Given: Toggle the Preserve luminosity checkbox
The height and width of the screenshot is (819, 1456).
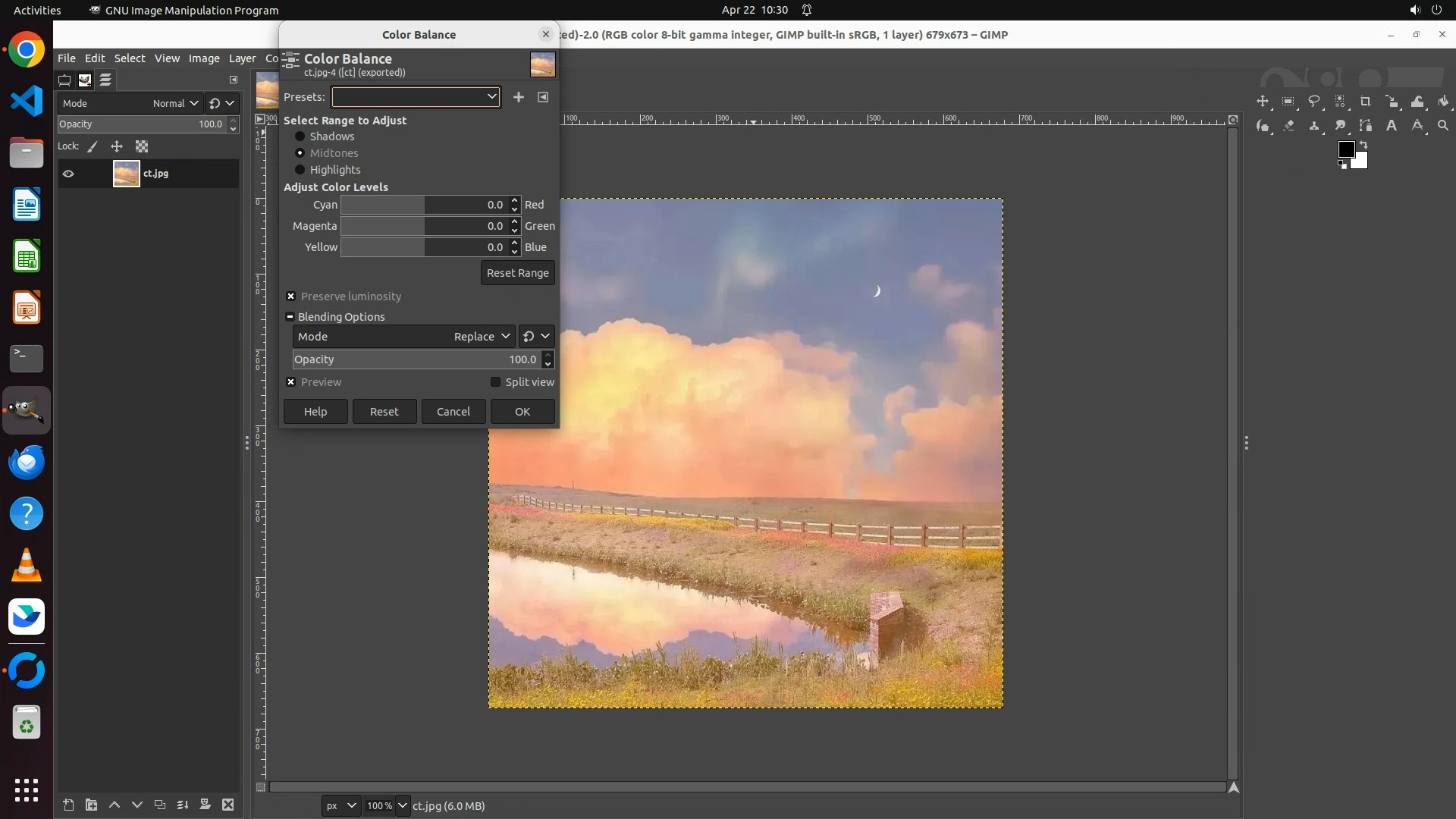Looking at the screenshot, I should click(x=290, y=297).
